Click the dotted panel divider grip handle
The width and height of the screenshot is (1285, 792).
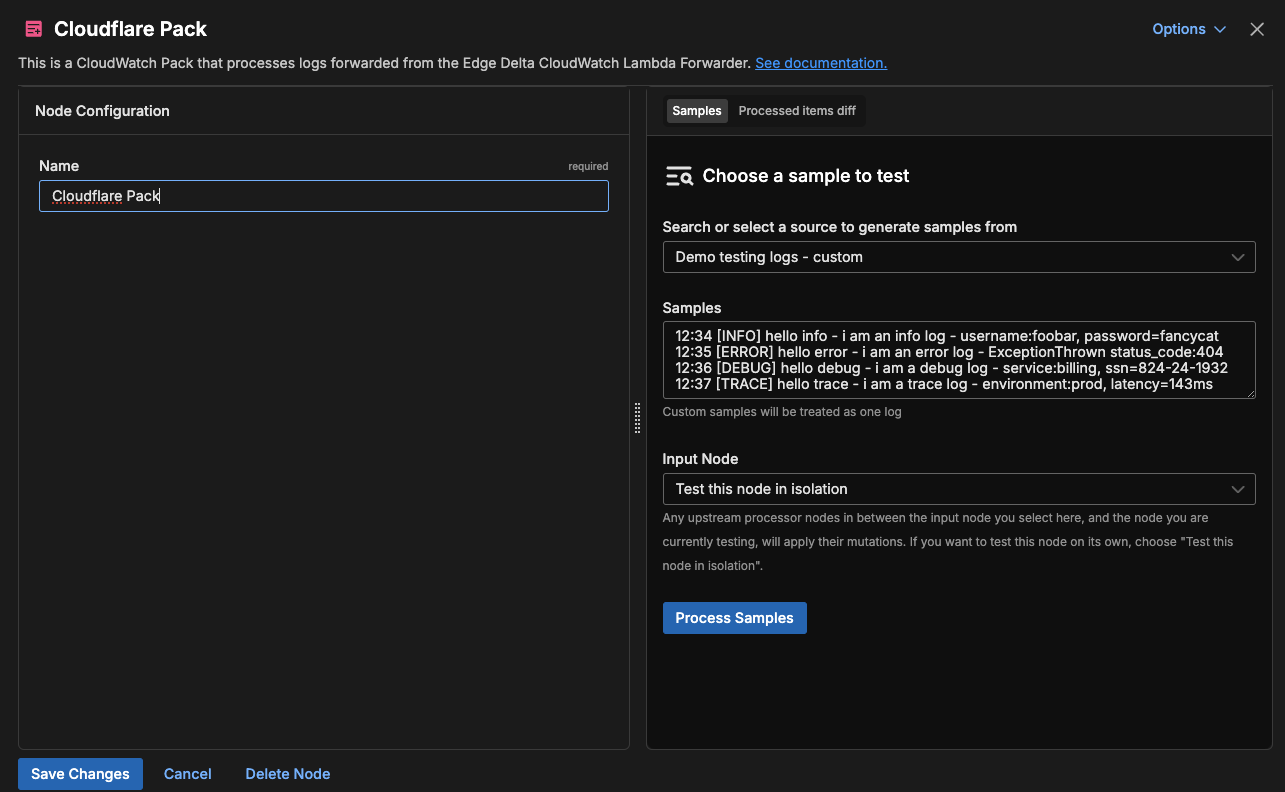click(638, 418)
